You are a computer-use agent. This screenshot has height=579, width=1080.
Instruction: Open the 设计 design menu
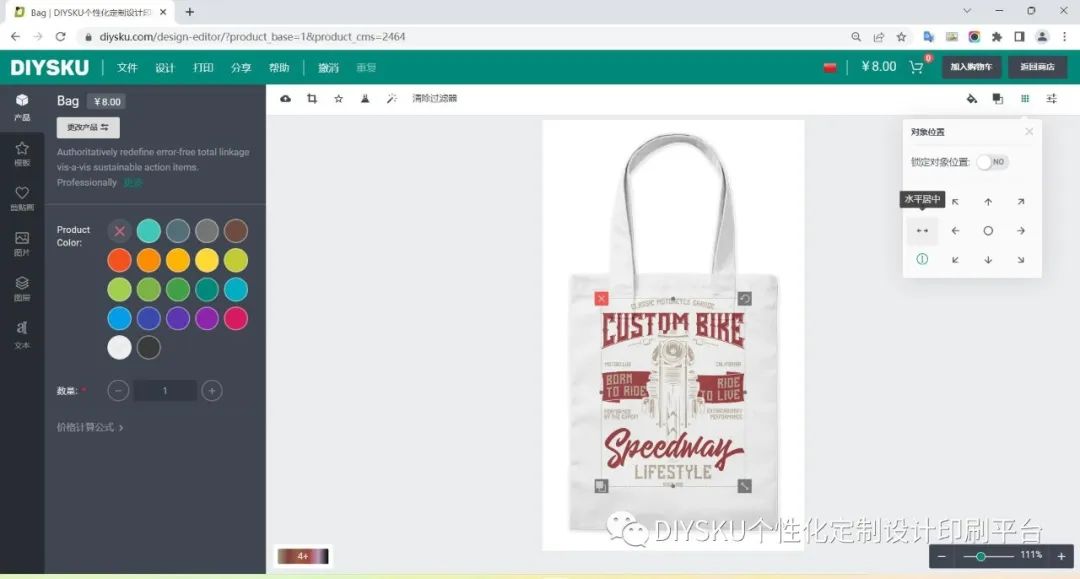click(x=165, y=67)
